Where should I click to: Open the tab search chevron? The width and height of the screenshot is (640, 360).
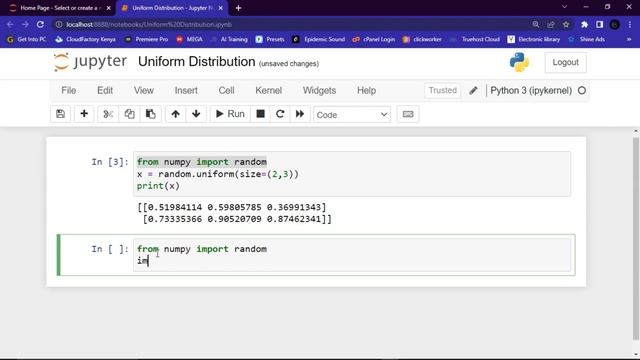click(x=564, y=7)
